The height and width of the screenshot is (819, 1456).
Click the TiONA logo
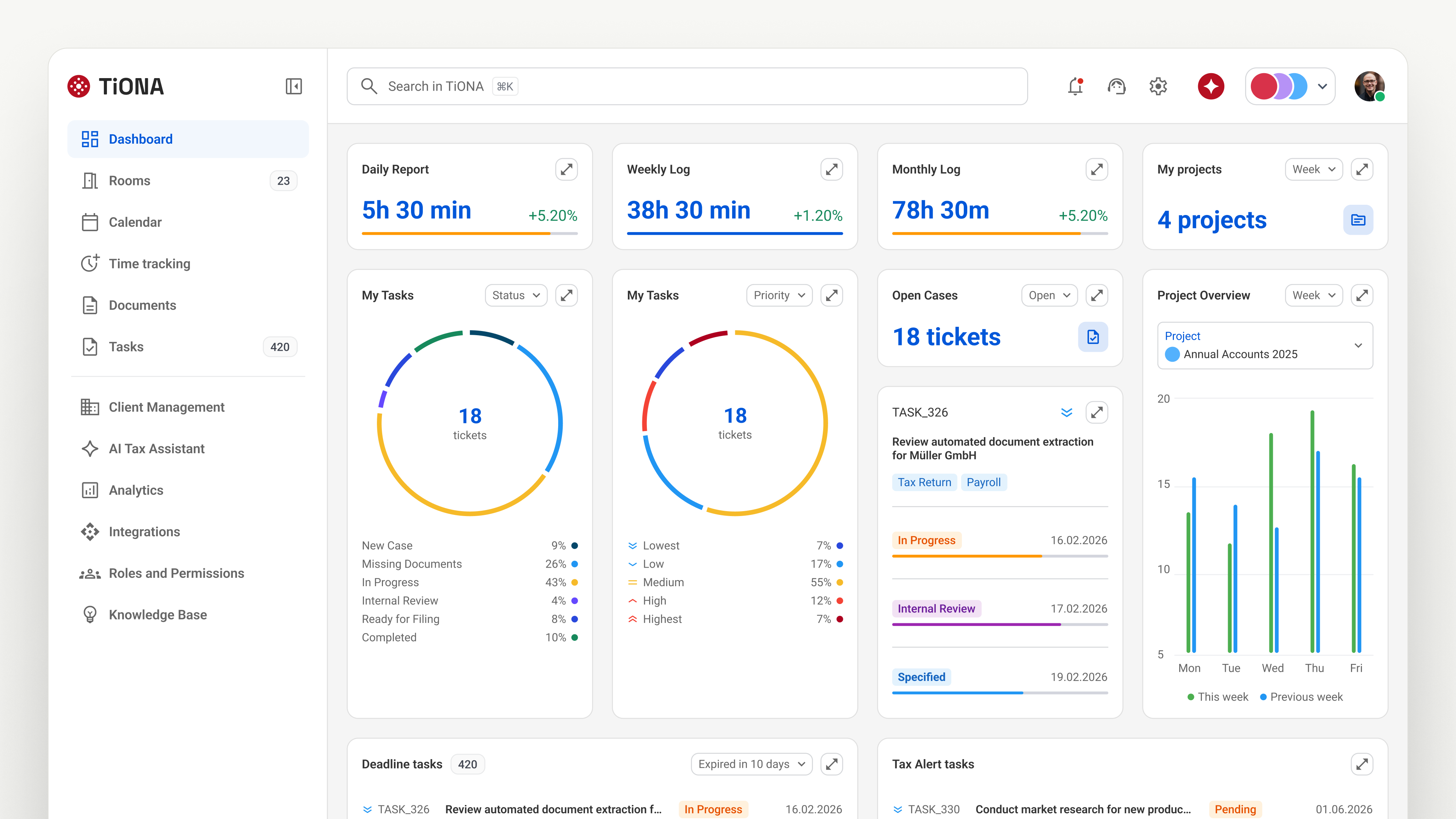pos(115,86)
